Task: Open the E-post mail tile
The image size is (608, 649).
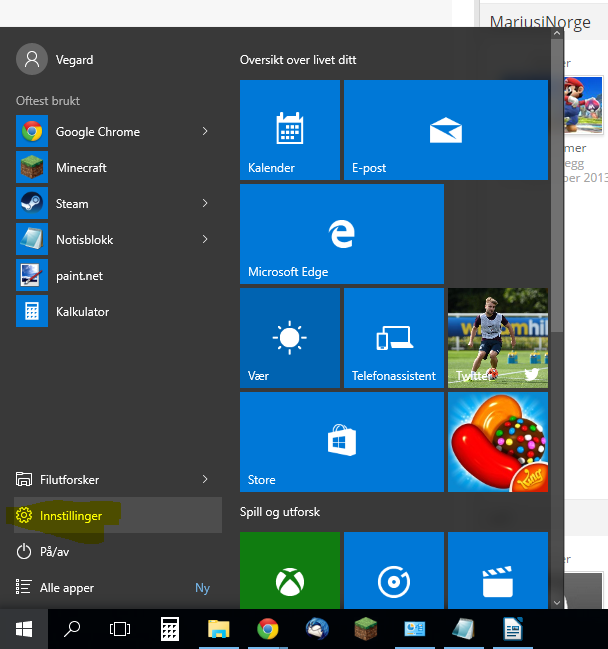Action: (x=446, y=130)
